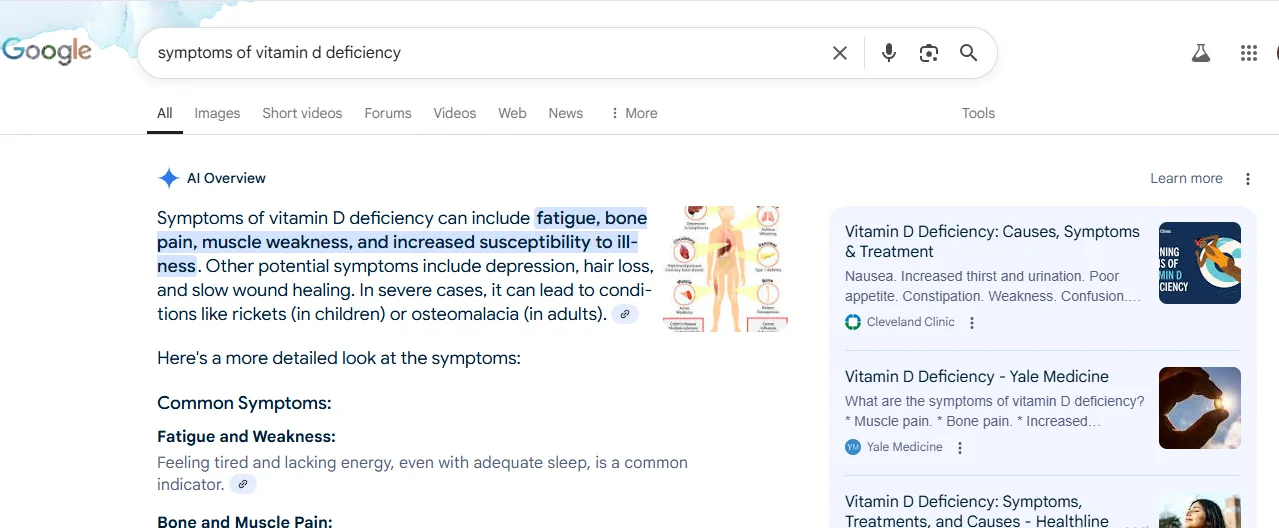Click 'Here's a more detailed look' line
Viewport: 1279px width, 528px height.
[339, 358]
